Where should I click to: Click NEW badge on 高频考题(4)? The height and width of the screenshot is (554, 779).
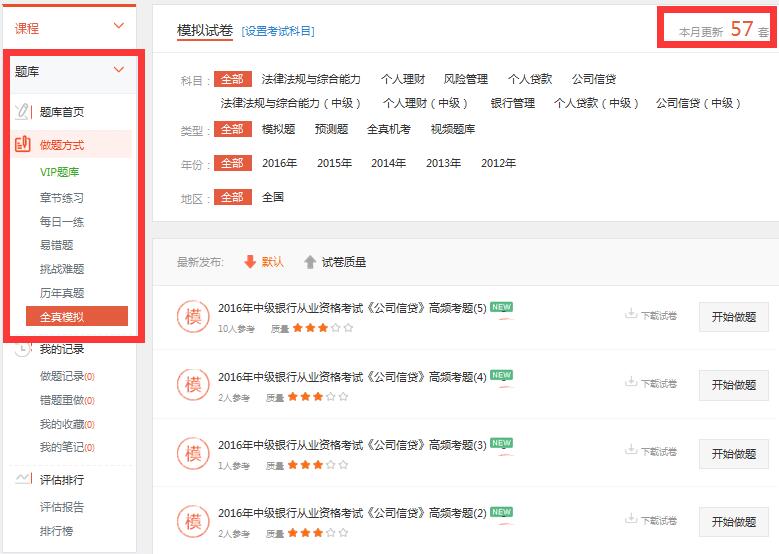(501, 375)
